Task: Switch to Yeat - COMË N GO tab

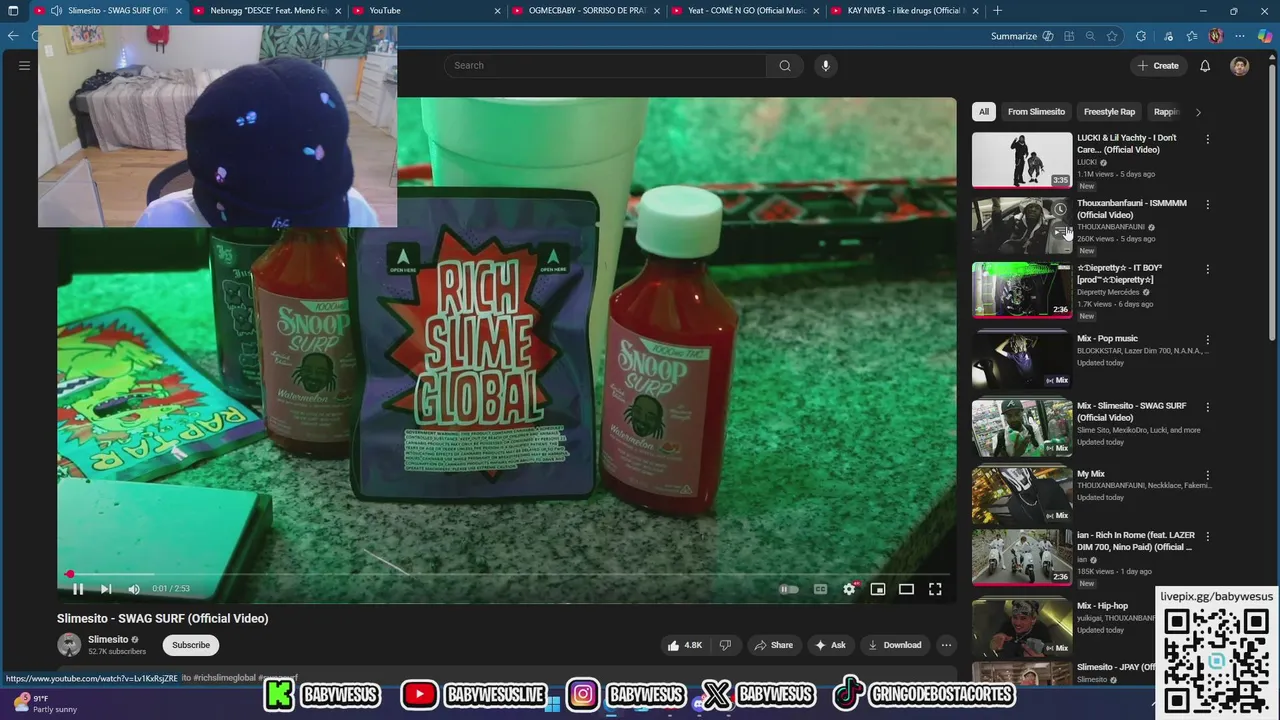Action: point(745,11)
